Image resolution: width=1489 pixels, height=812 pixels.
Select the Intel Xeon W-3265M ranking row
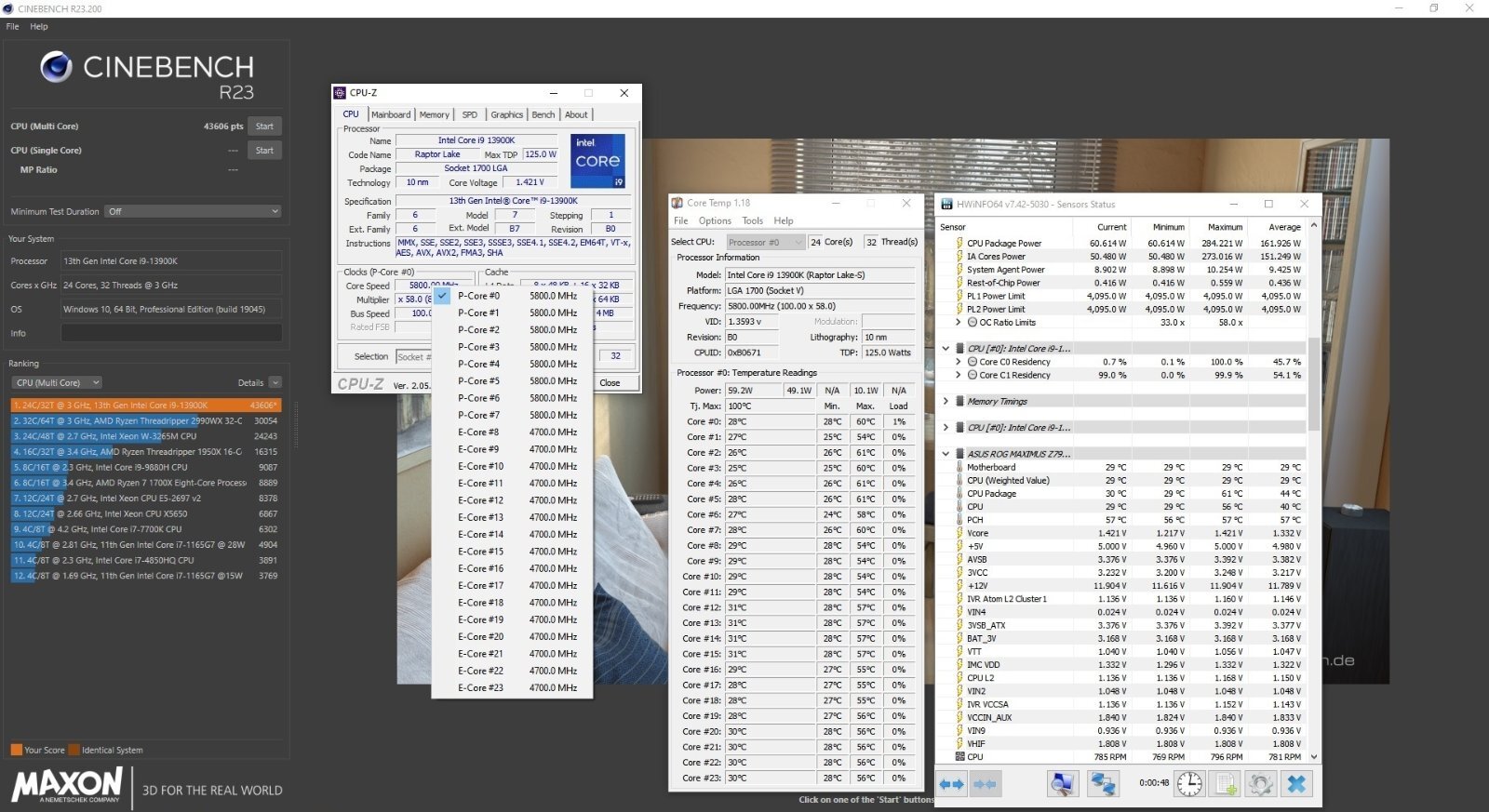point(145,436)
